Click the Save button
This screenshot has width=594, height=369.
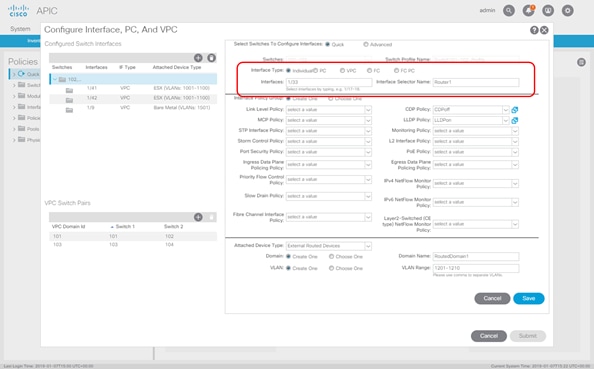click(528, 299)
